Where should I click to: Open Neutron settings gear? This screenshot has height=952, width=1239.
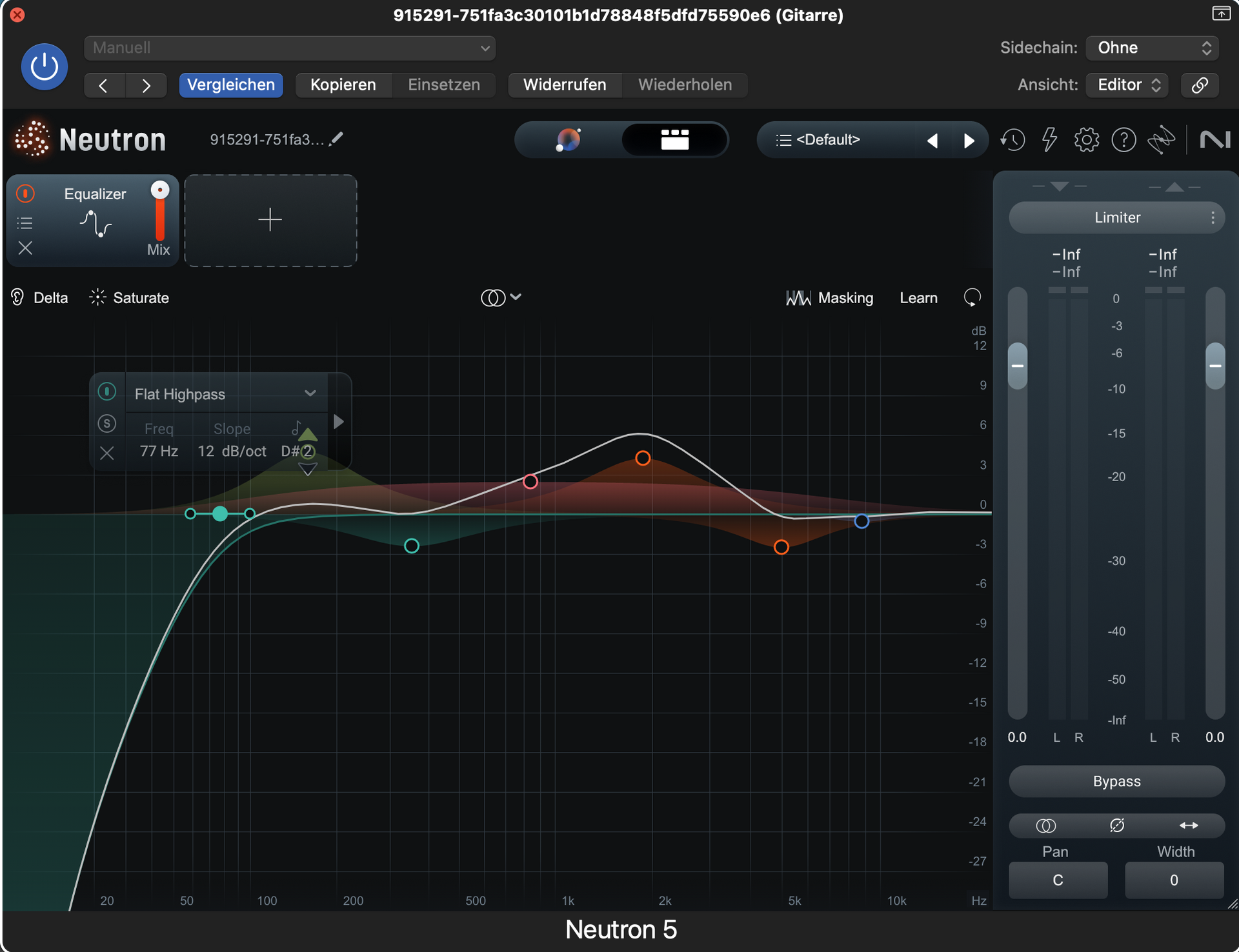coord(1087,140)
